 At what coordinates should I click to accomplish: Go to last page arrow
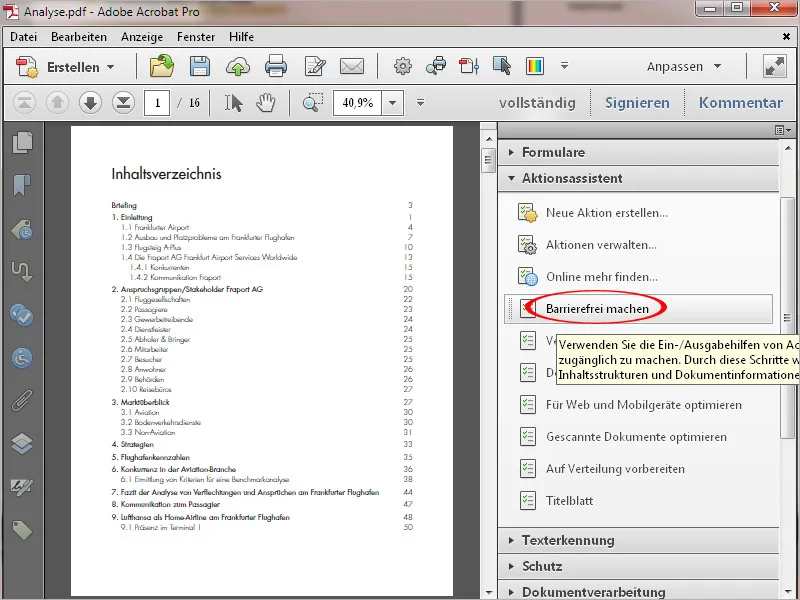123,103
